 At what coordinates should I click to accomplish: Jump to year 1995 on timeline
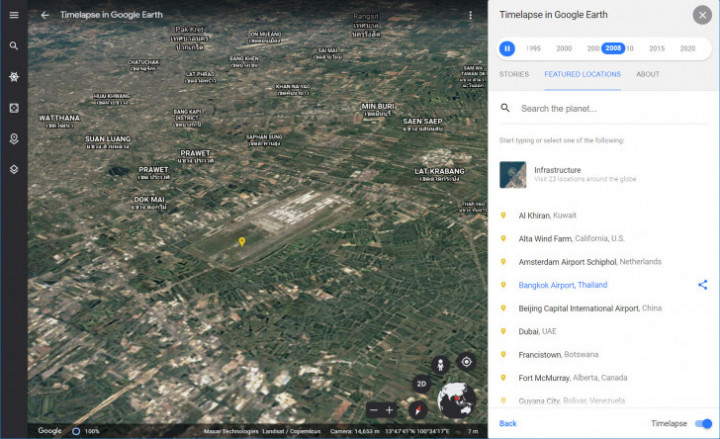[533, 48]
